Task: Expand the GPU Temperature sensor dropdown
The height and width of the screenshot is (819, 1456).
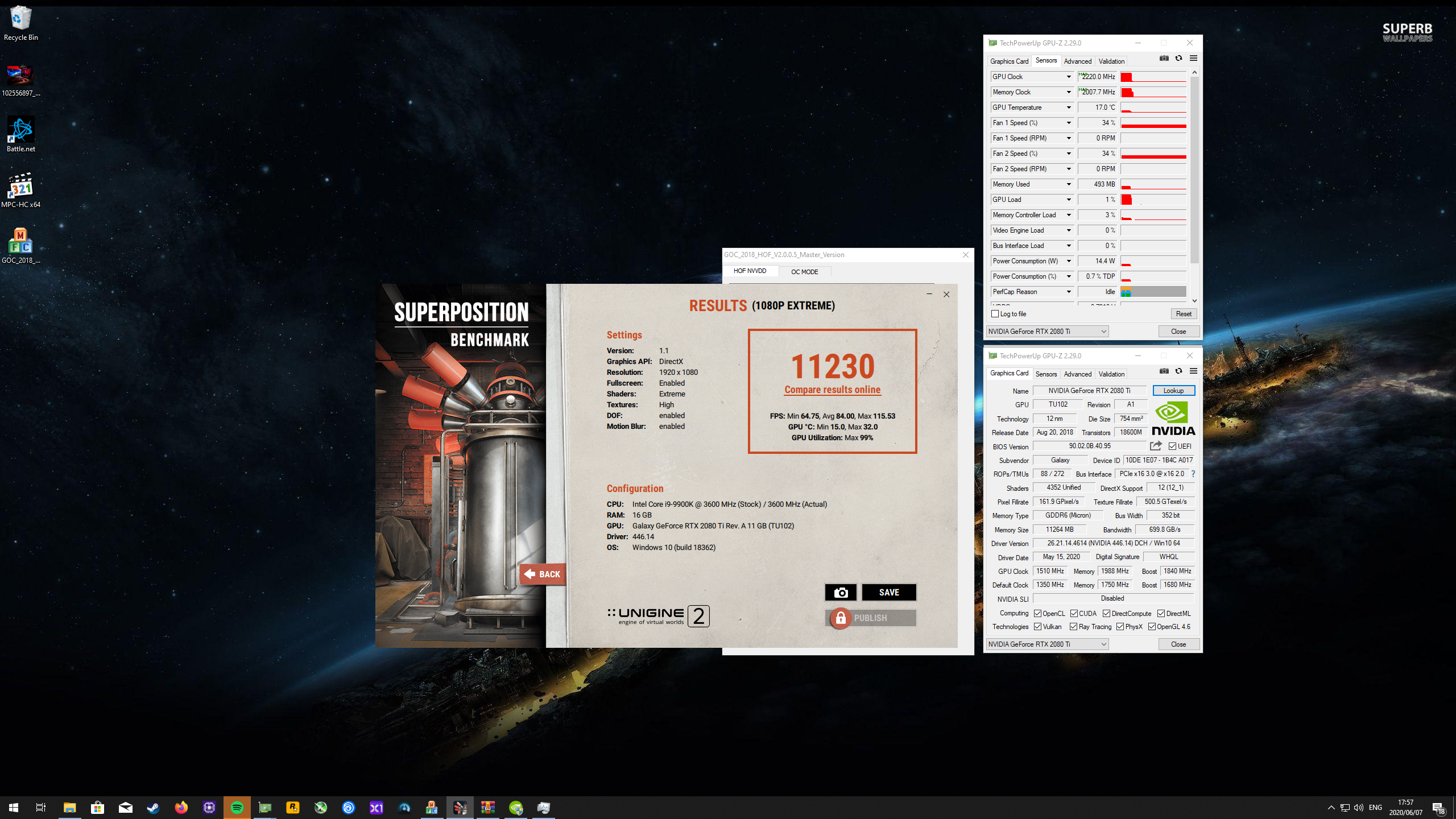Action: click(1069, 107)
